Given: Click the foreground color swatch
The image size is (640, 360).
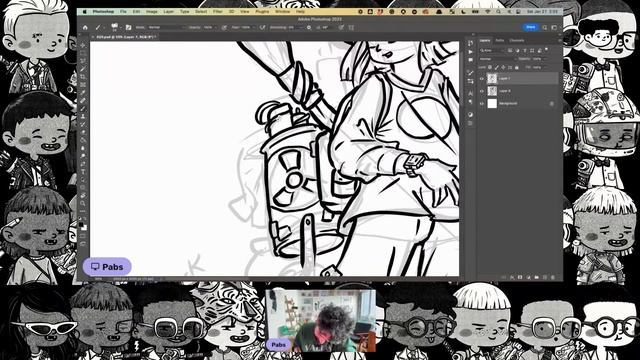Looking at the screenshot, I should (81, 224).
